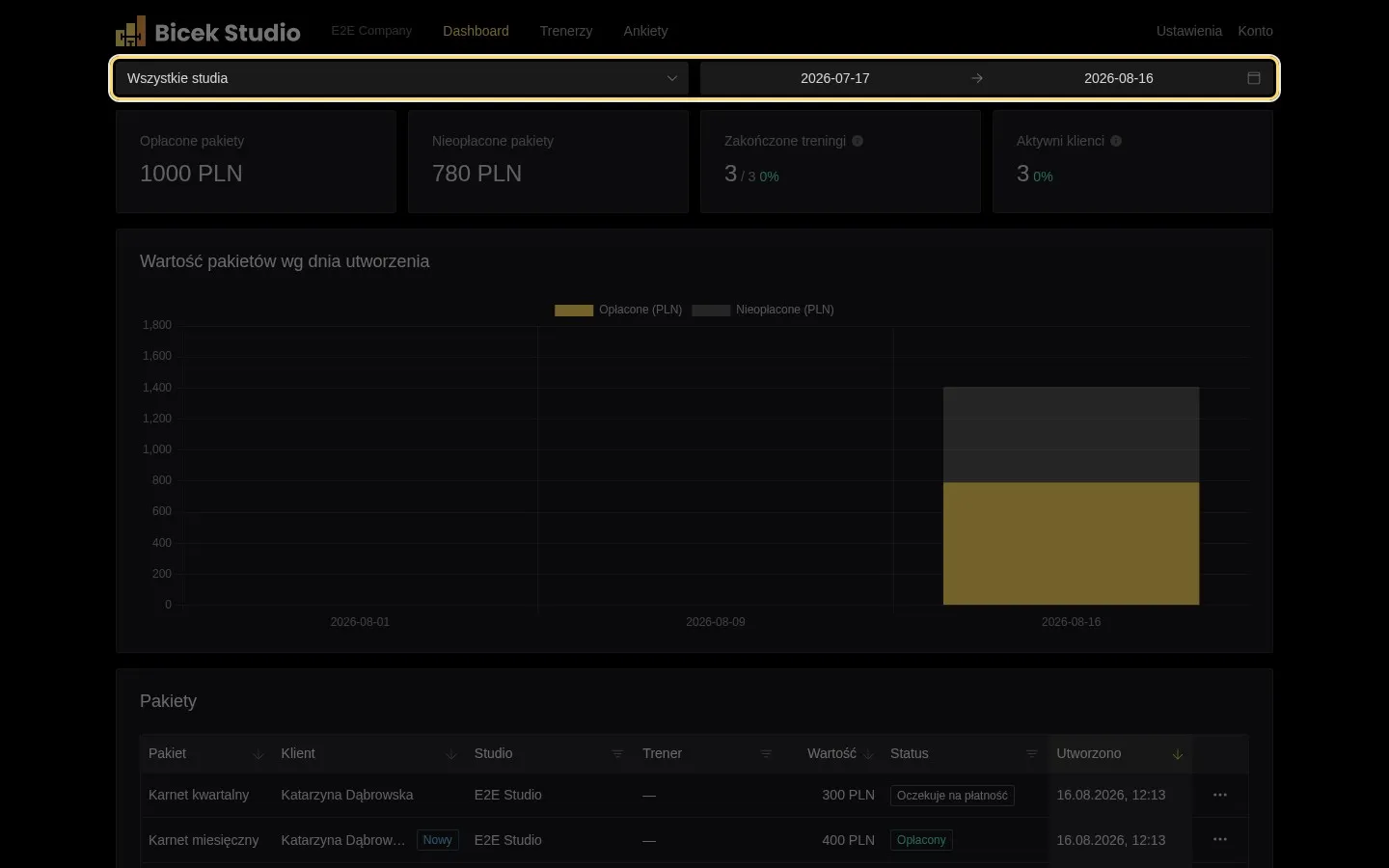Viewport: 1389px width, 868px height.
Task: Open the Status column filter icon
Action: tap(1031, 754)
